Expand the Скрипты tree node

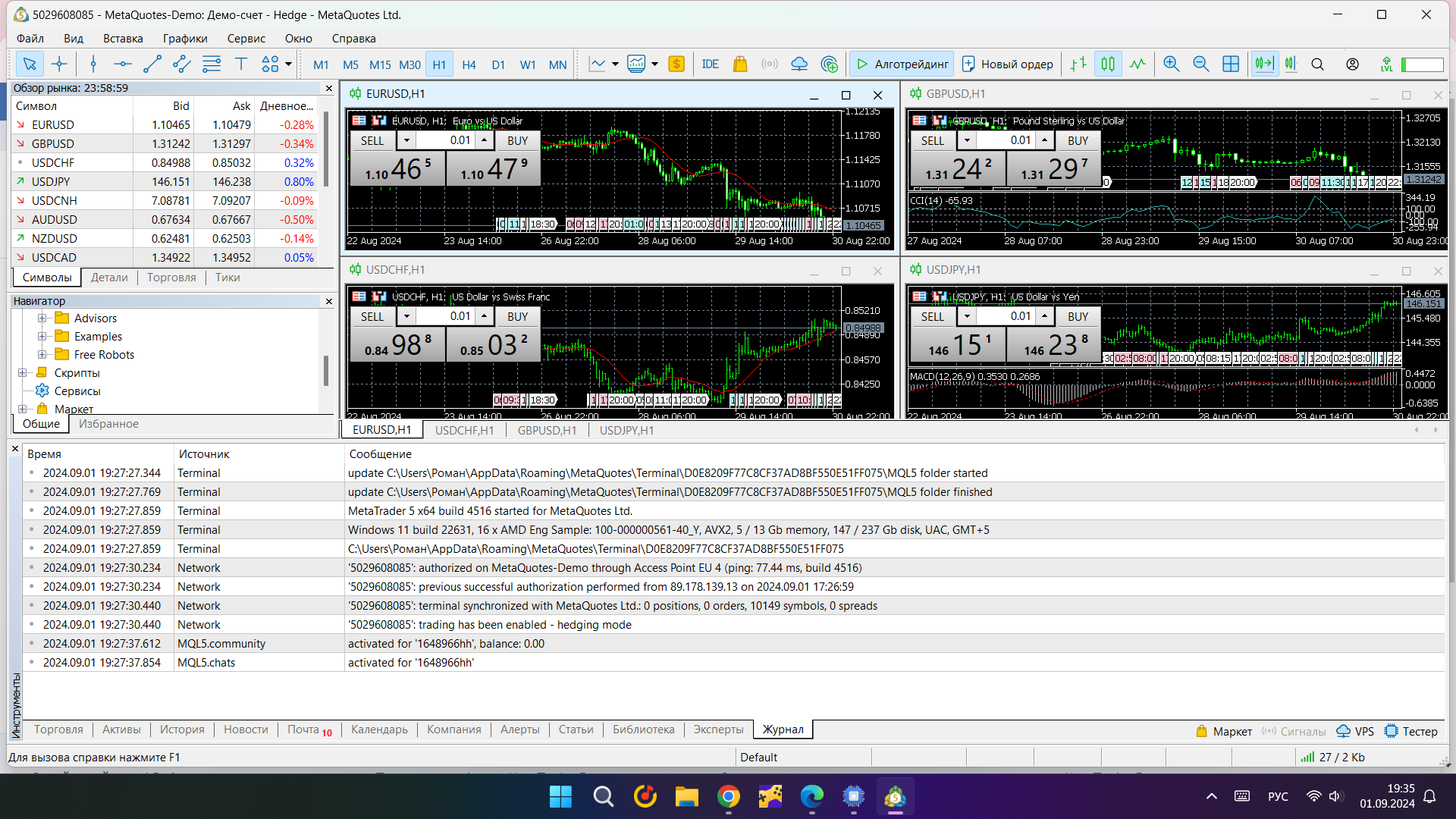pos(23,372)
